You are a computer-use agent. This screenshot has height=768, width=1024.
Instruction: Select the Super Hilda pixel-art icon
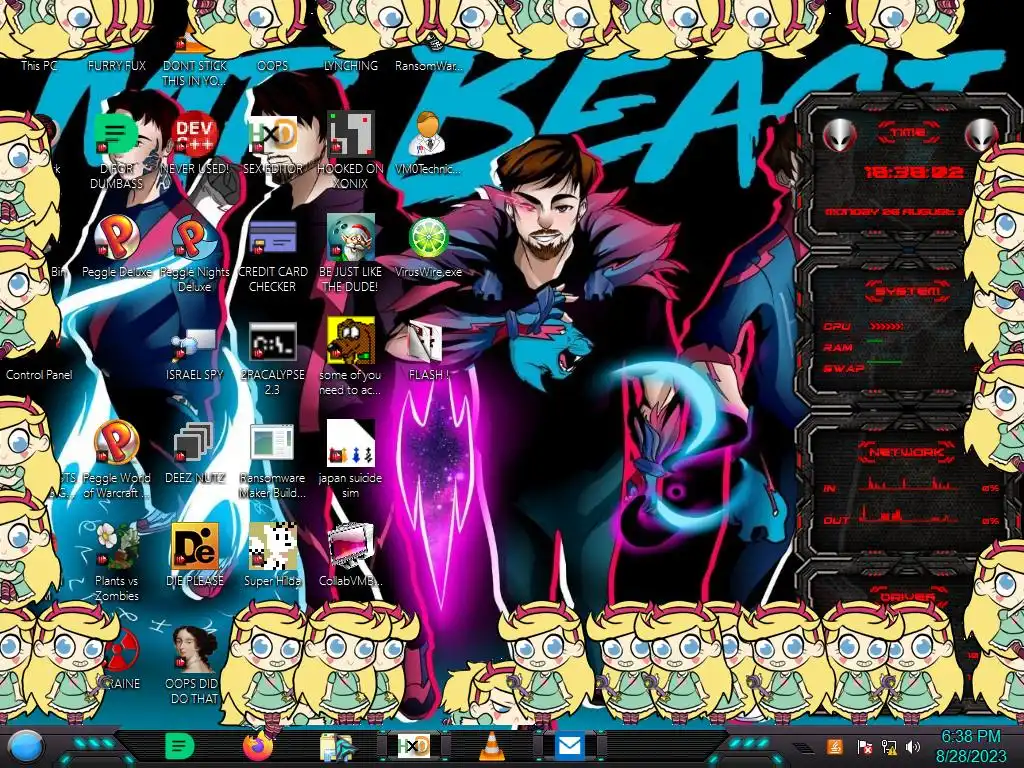click(272, 546)
